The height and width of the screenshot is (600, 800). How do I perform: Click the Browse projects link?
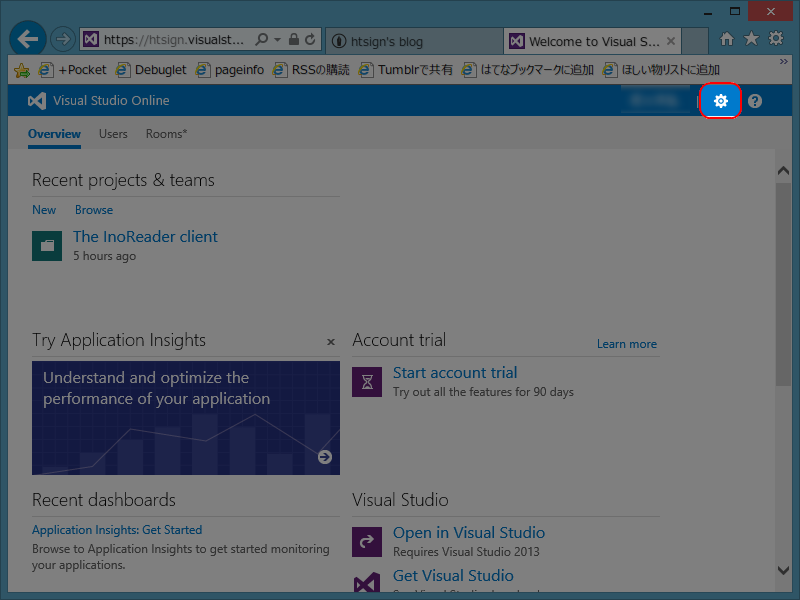(94, 210)
